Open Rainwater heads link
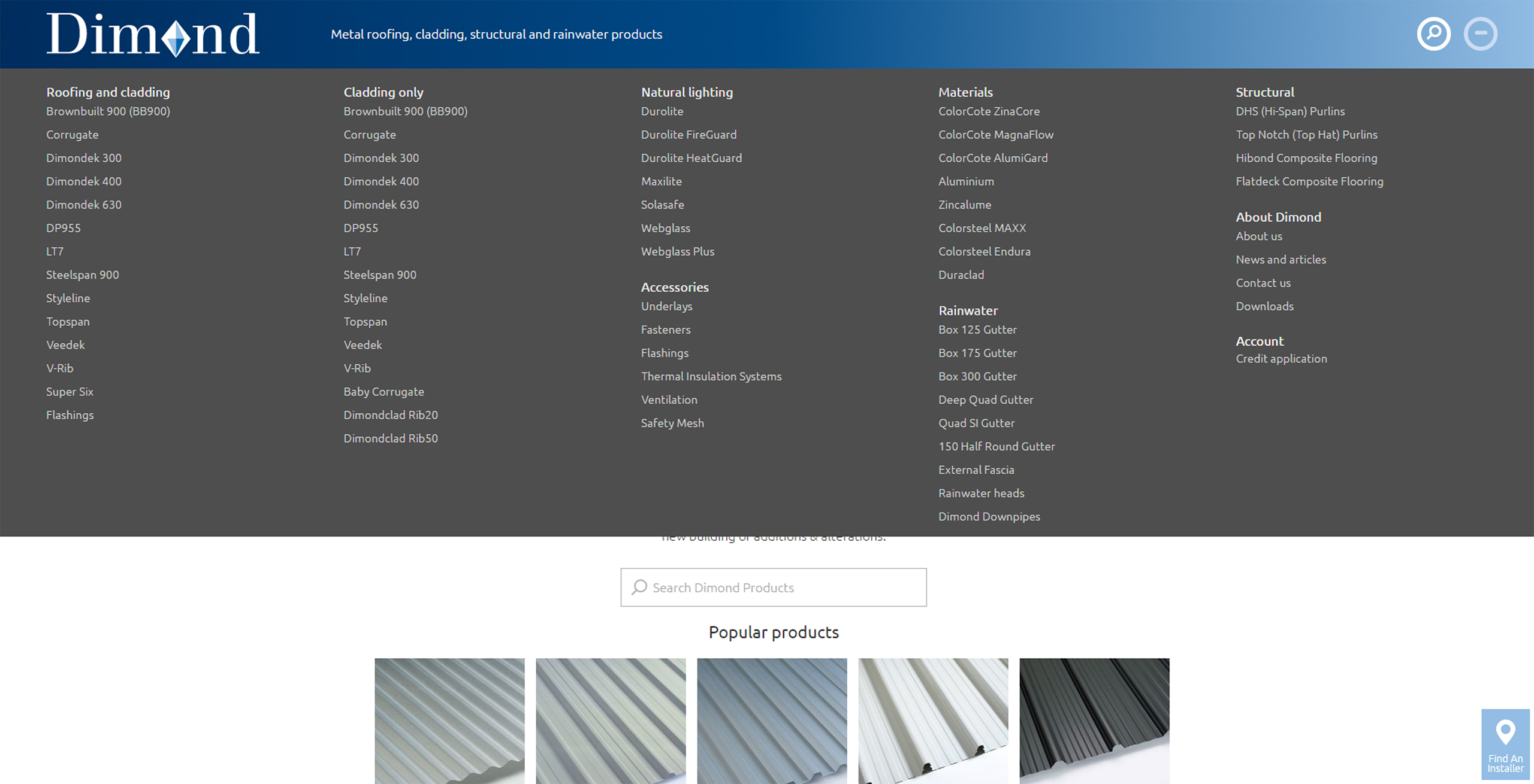The height and width of the screenshot is (784, 1534). [981, 493]
